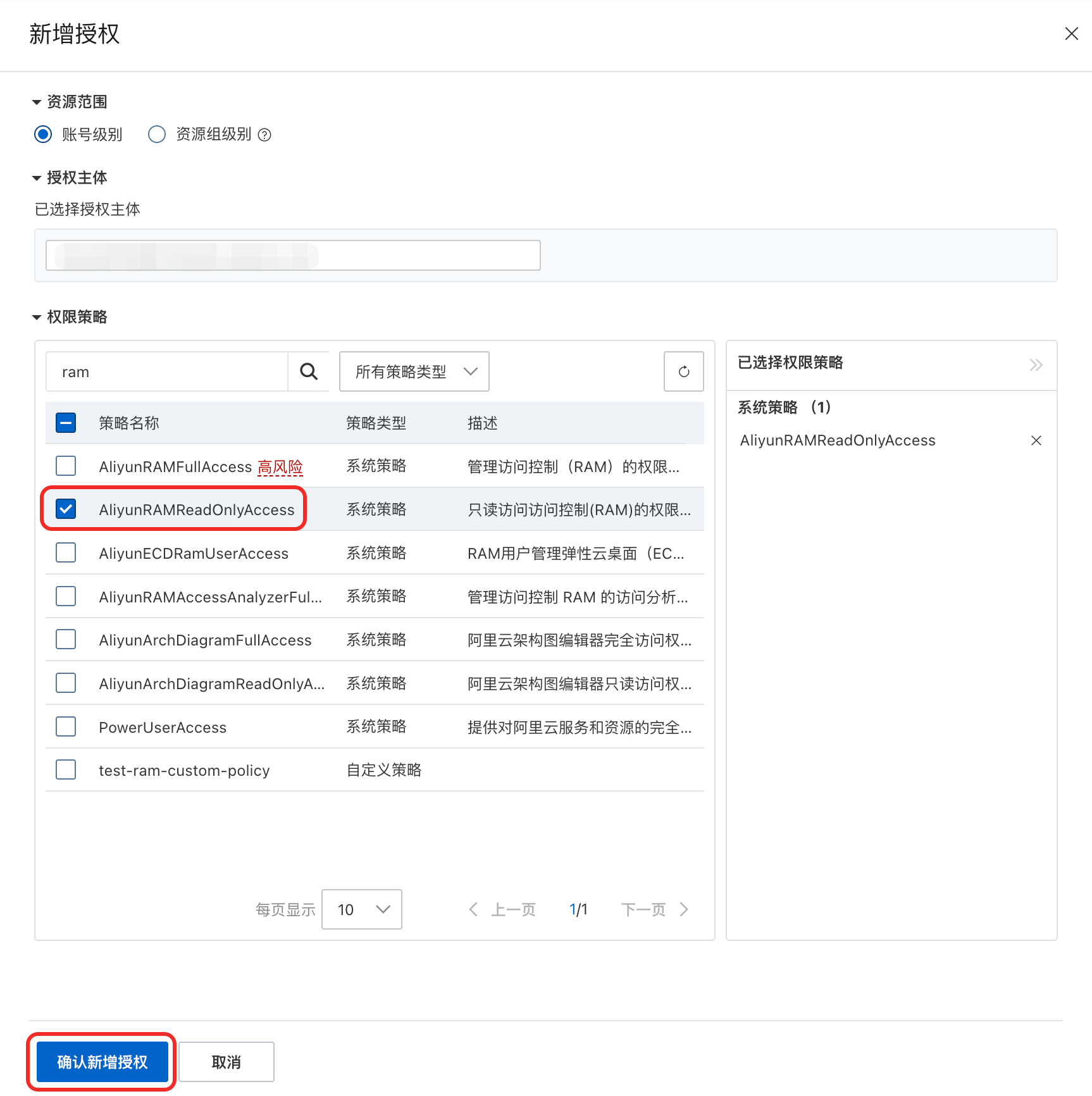Check the AliyunArchDiagramFullAccess policy

click(x=66, y=639)
